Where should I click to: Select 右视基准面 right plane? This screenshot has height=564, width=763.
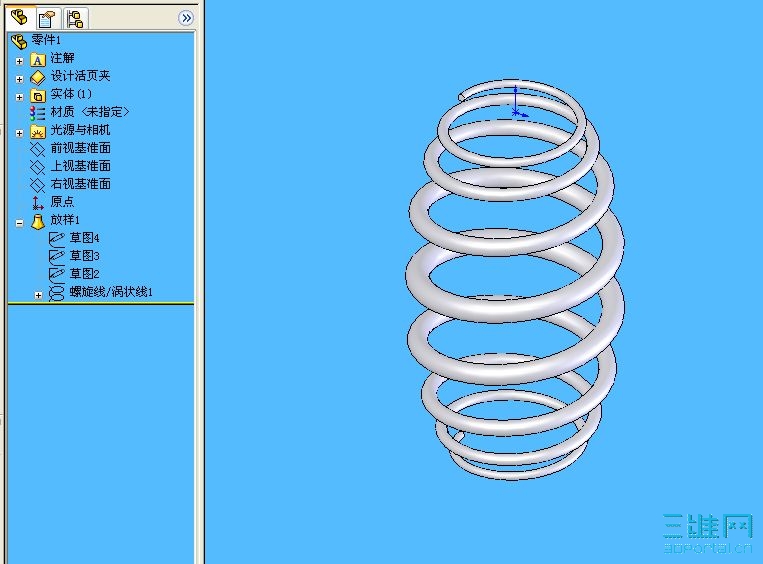click(81, 184)
